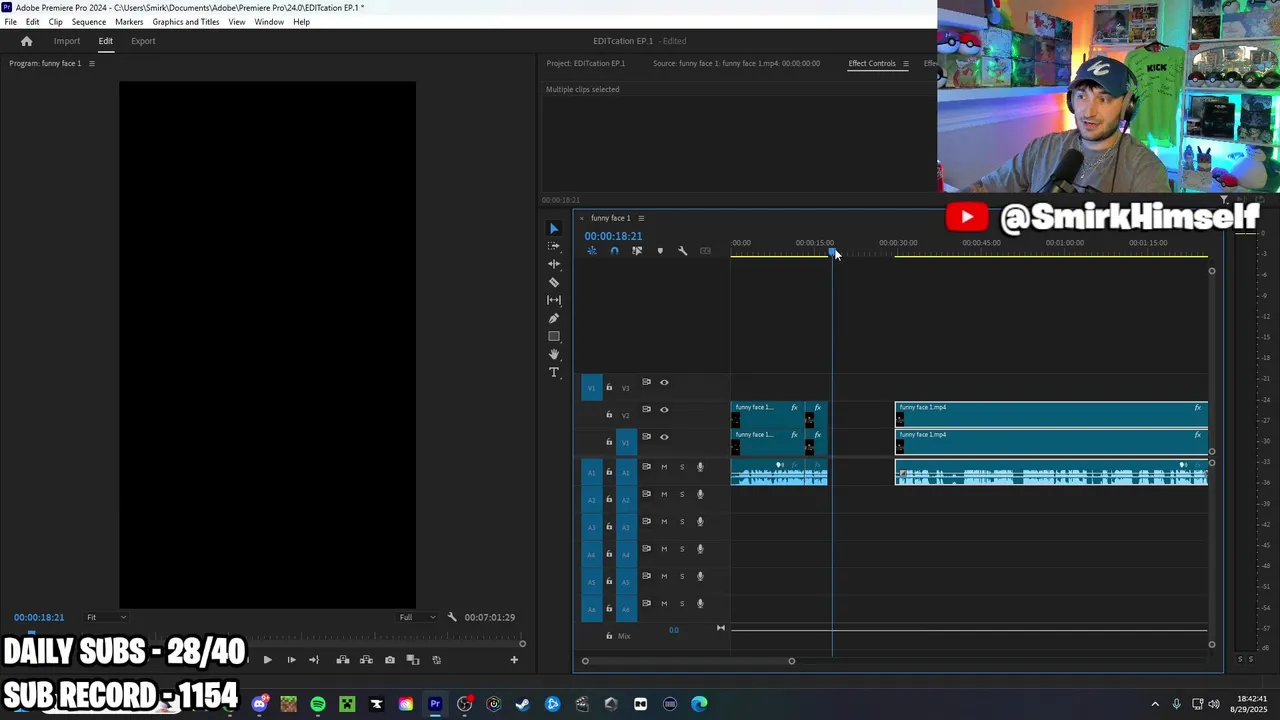Open the Program monitor panel menu

point(91,64)
